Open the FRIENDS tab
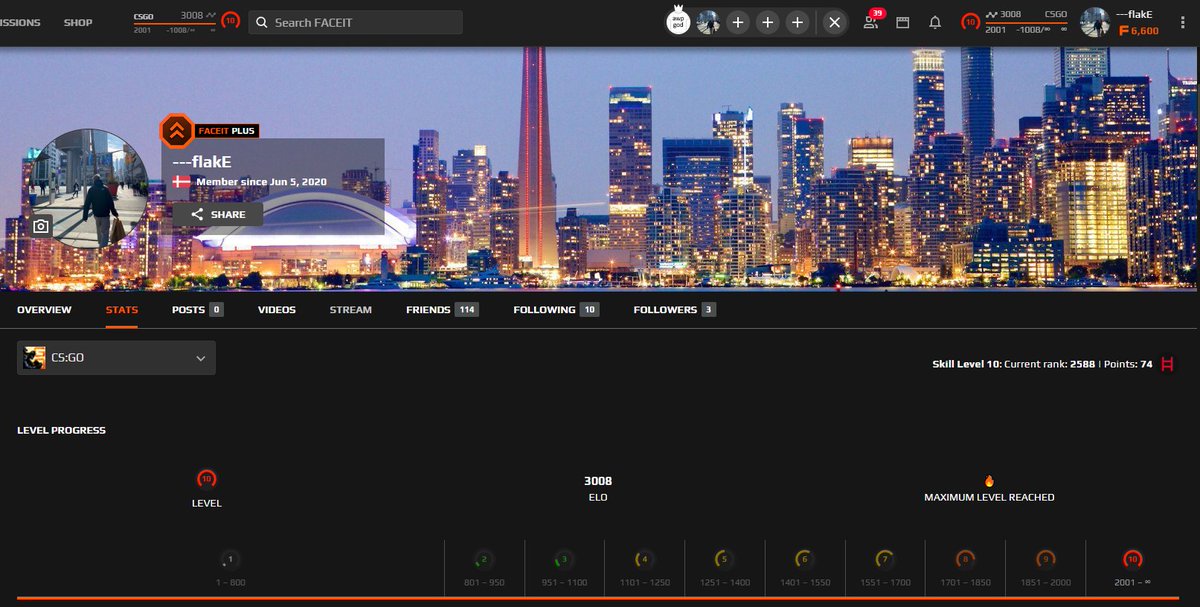The width and height of the screenshot is (1200, 607). pos(442,310)
